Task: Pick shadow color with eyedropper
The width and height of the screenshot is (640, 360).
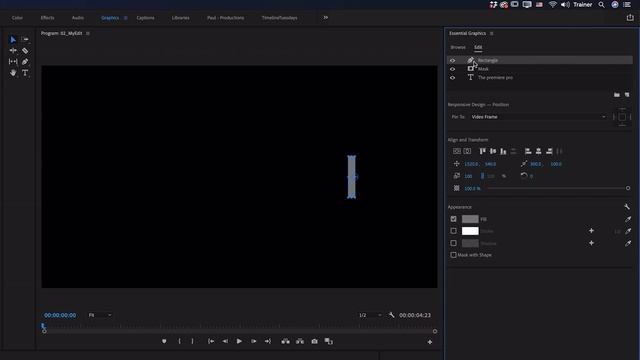Action: (x=628, y=243)
